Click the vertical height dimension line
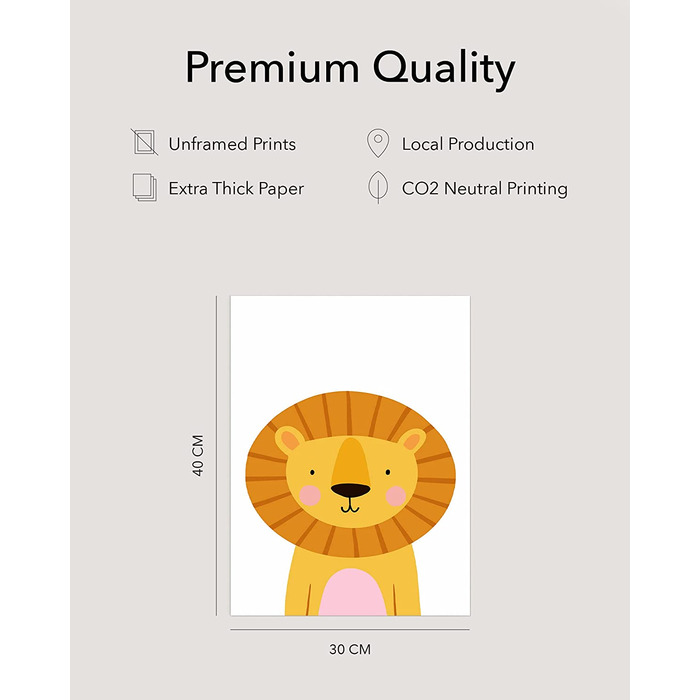The width and height of the screenshot is (700, 700). (217, 455)
